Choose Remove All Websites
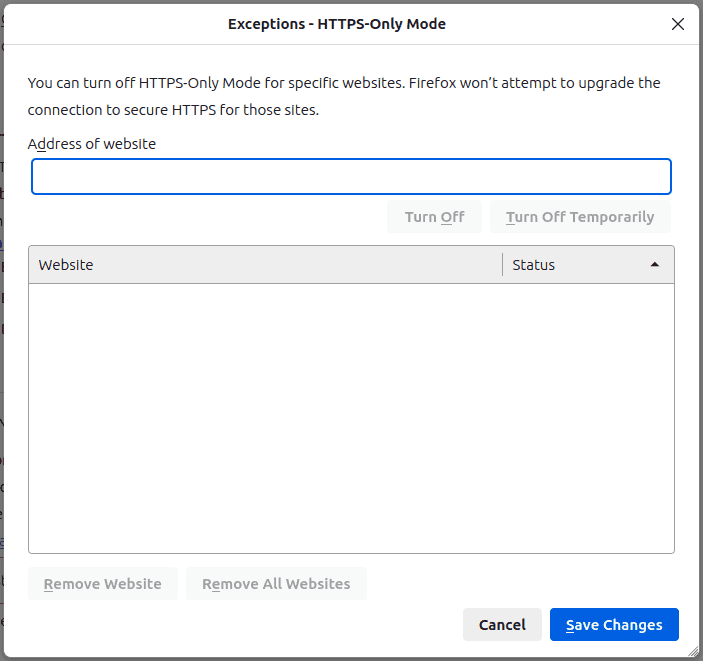Viewport: 703px width, 661px height. point(276,584)
